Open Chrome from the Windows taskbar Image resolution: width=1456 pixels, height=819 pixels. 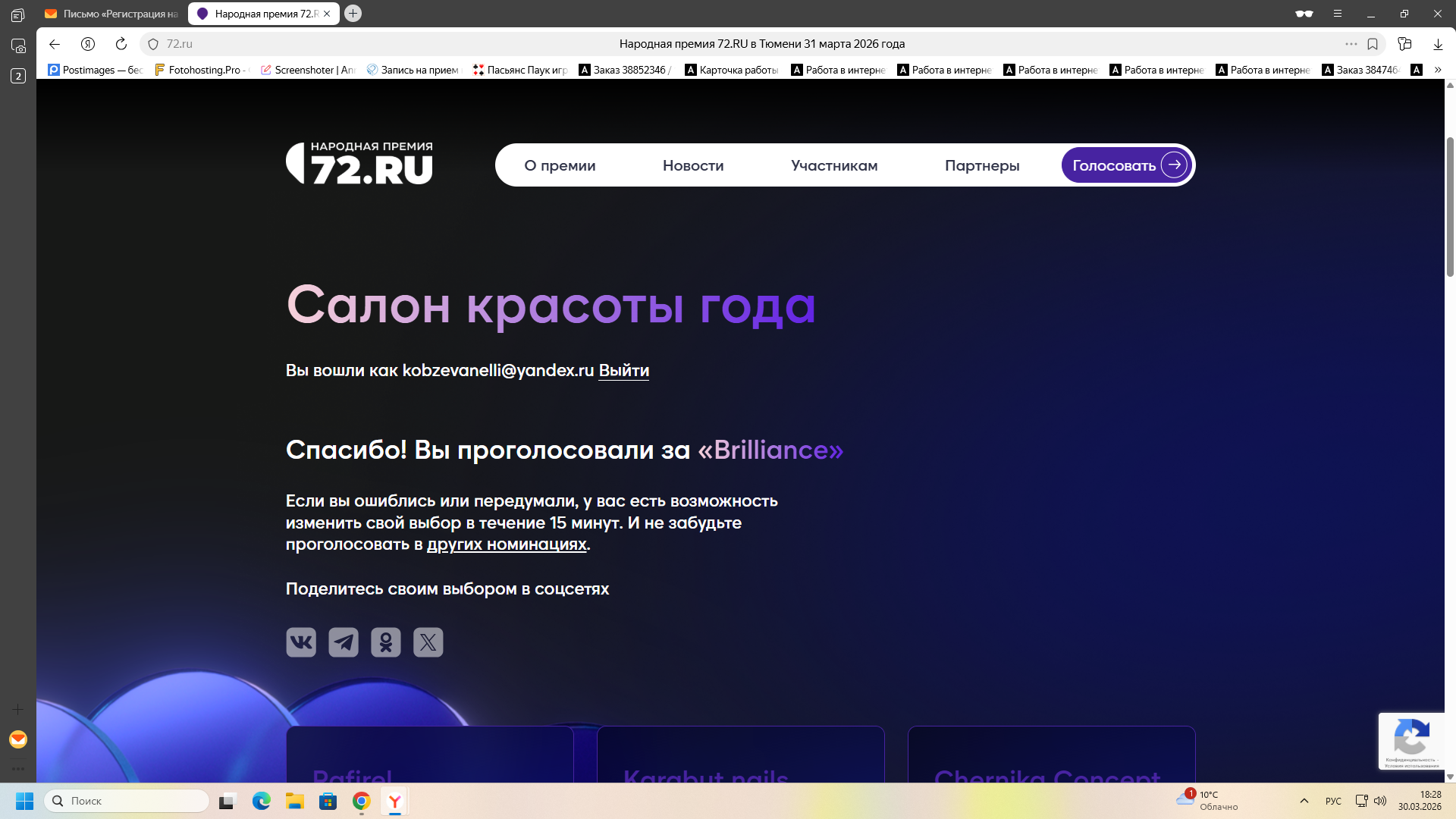click(x=362, y=801)
